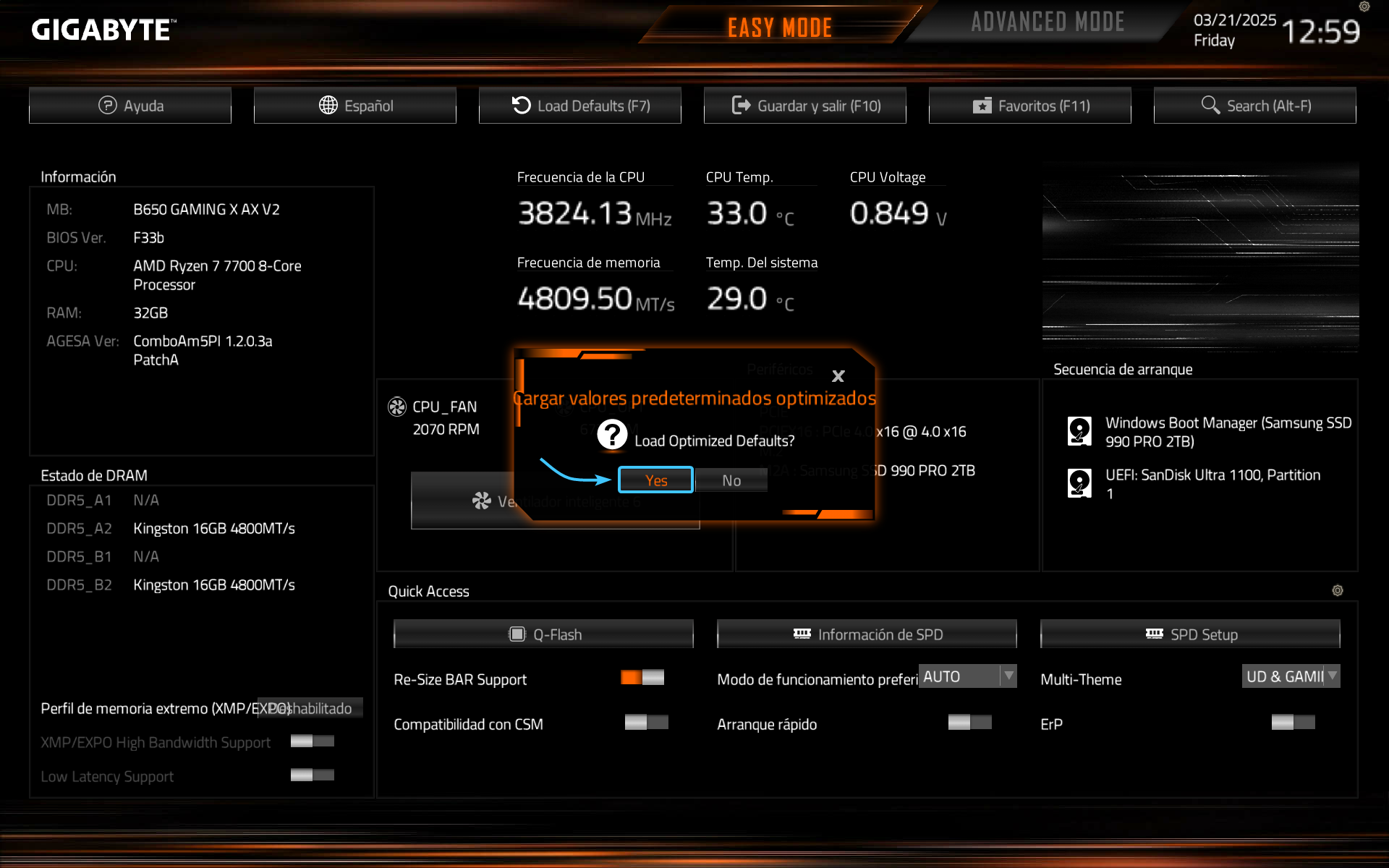This screenshot has height=868, width=1389.
Task: Open AUTO operating mode dropdown
Action: click(968, 676)
